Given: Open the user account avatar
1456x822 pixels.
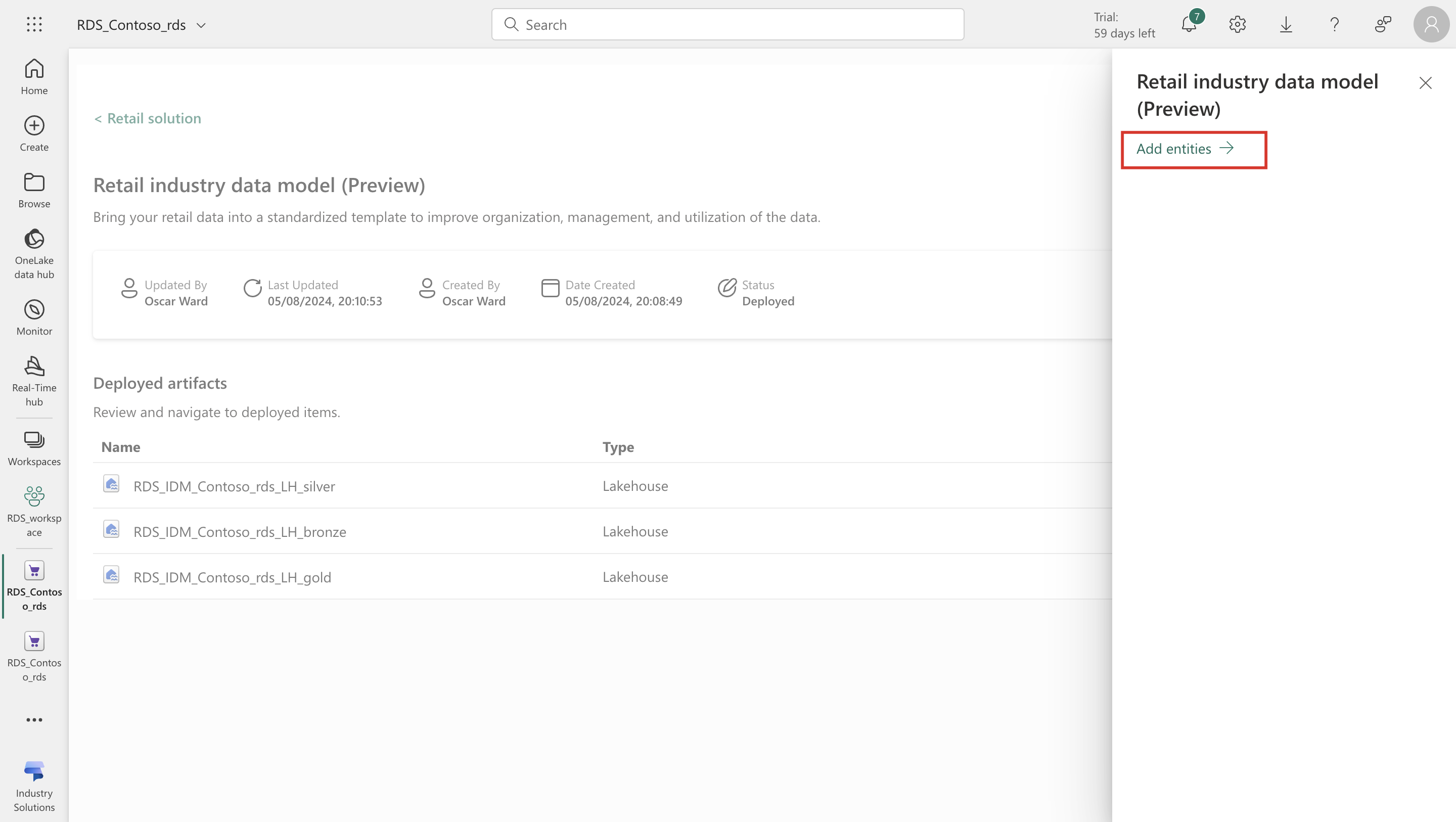Looking at the screenshot, I should click(x=1431, y=24).
